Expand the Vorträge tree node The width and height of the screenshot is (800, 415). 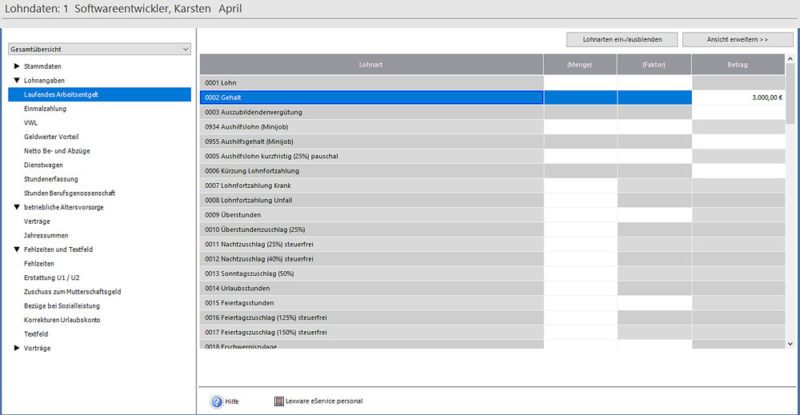pos(17,348)
